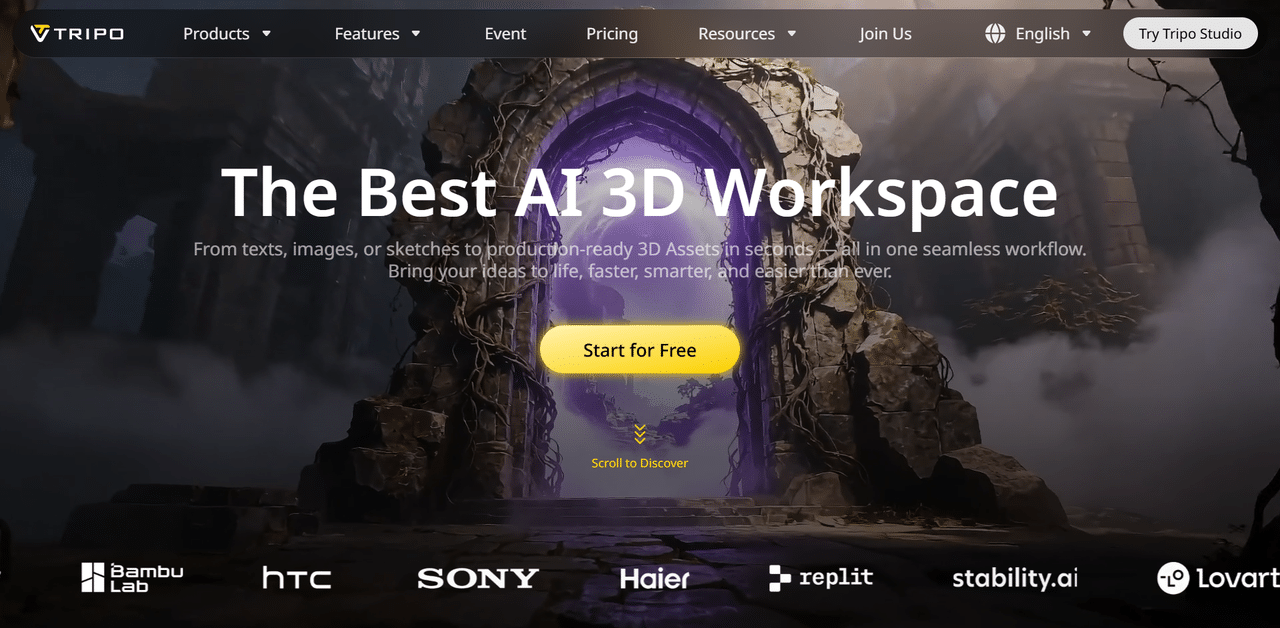Select the Event menu item
This screenshot has width=1280, height=628.
click(x=505, y=33)
